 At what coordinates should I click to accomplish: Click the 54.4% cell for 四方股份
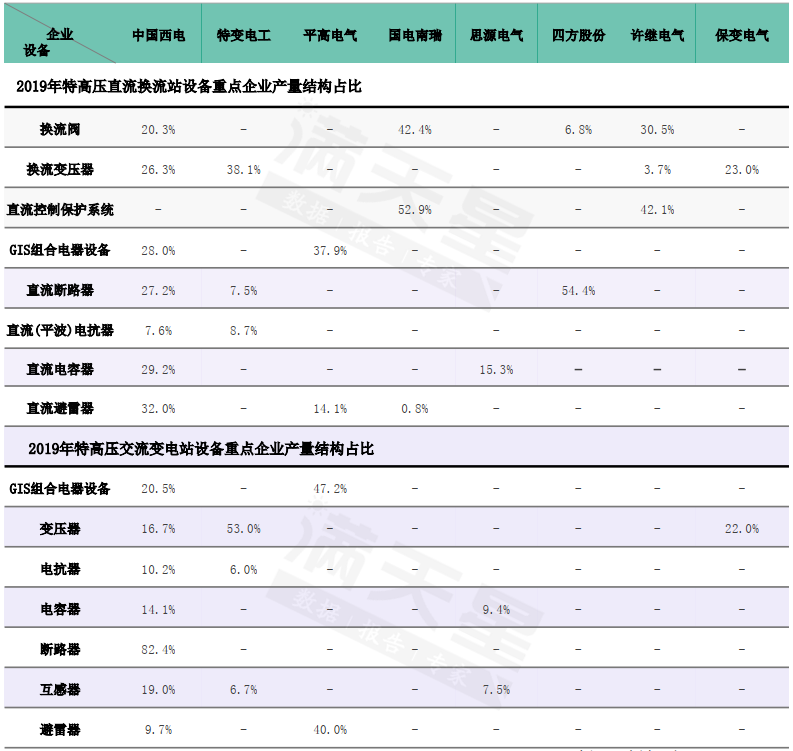coord(578,291)
